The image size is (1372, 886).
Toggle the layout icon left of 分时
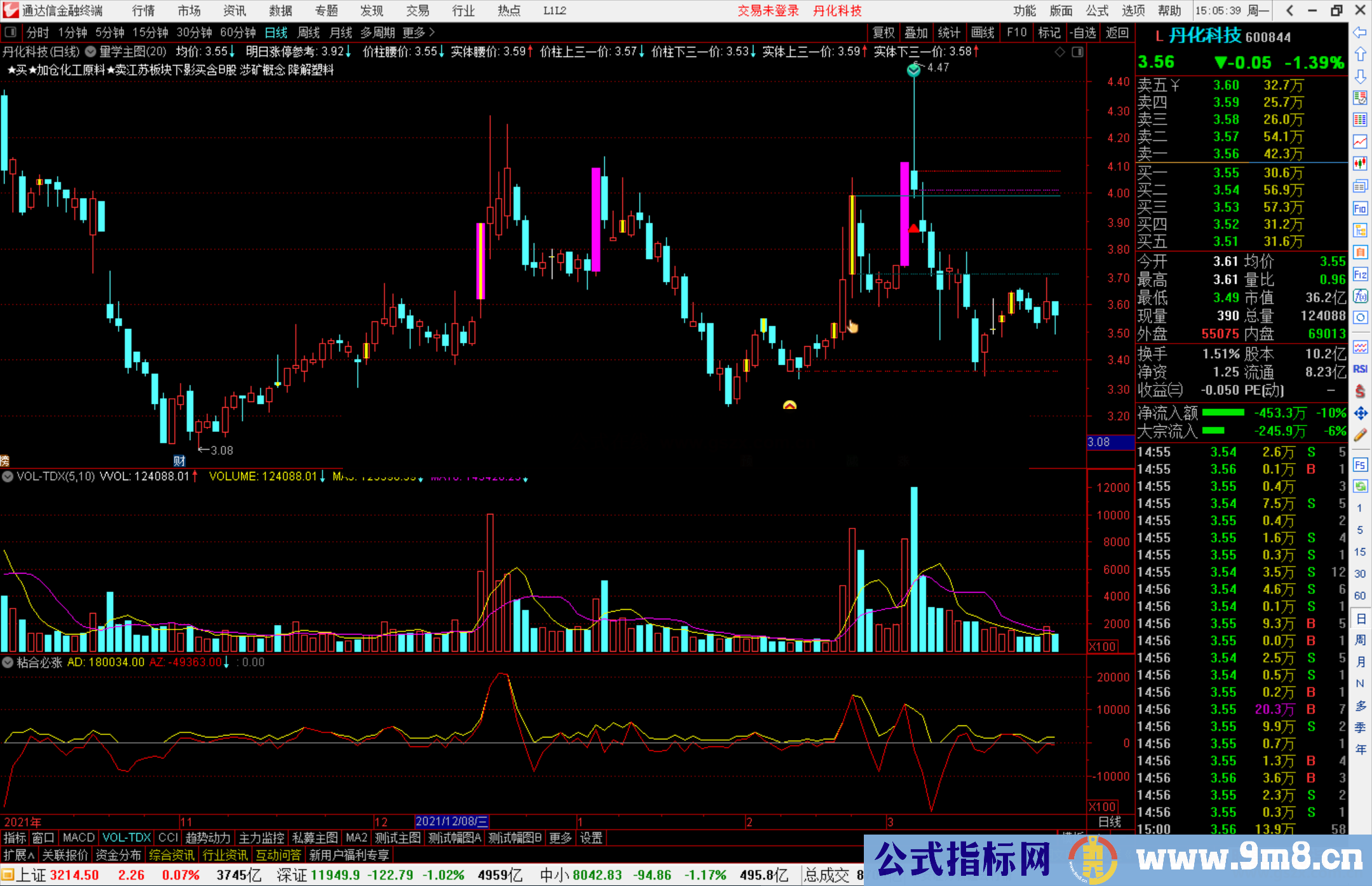click(x=10, y=32)
